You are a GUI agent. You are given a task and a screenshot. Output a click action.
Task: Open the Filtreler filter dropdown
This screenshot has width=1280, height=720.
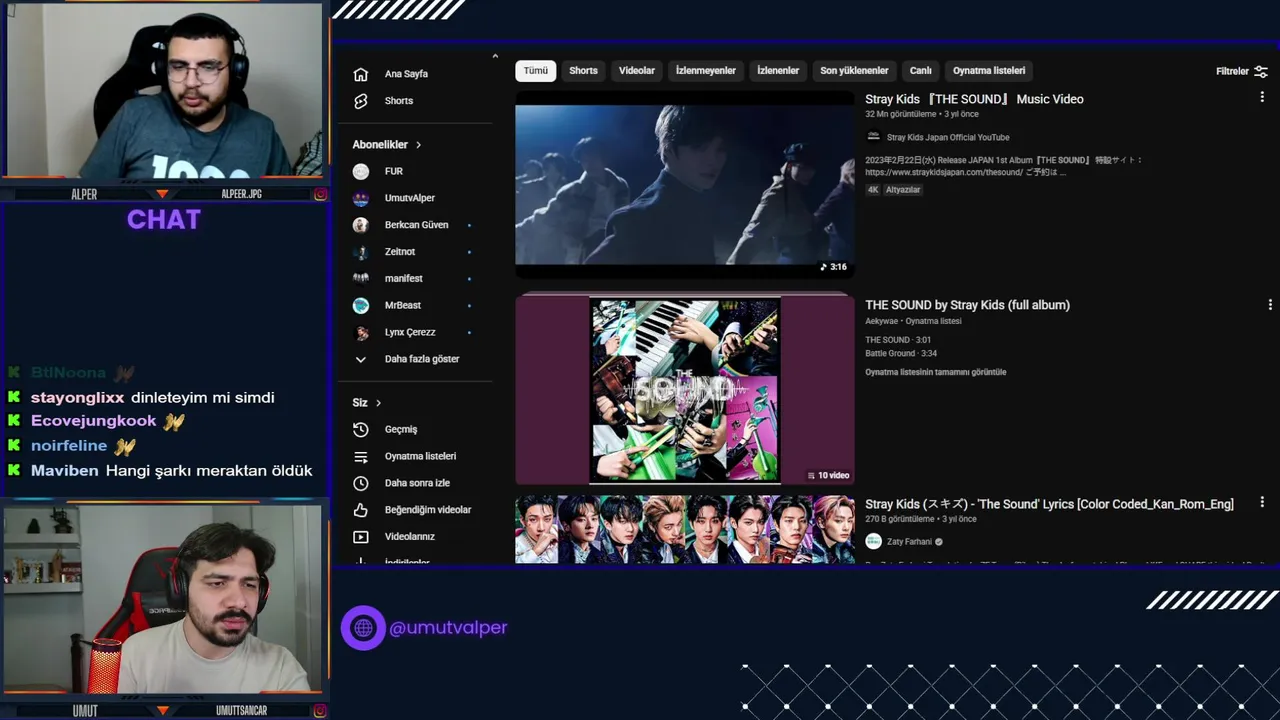1242,71
